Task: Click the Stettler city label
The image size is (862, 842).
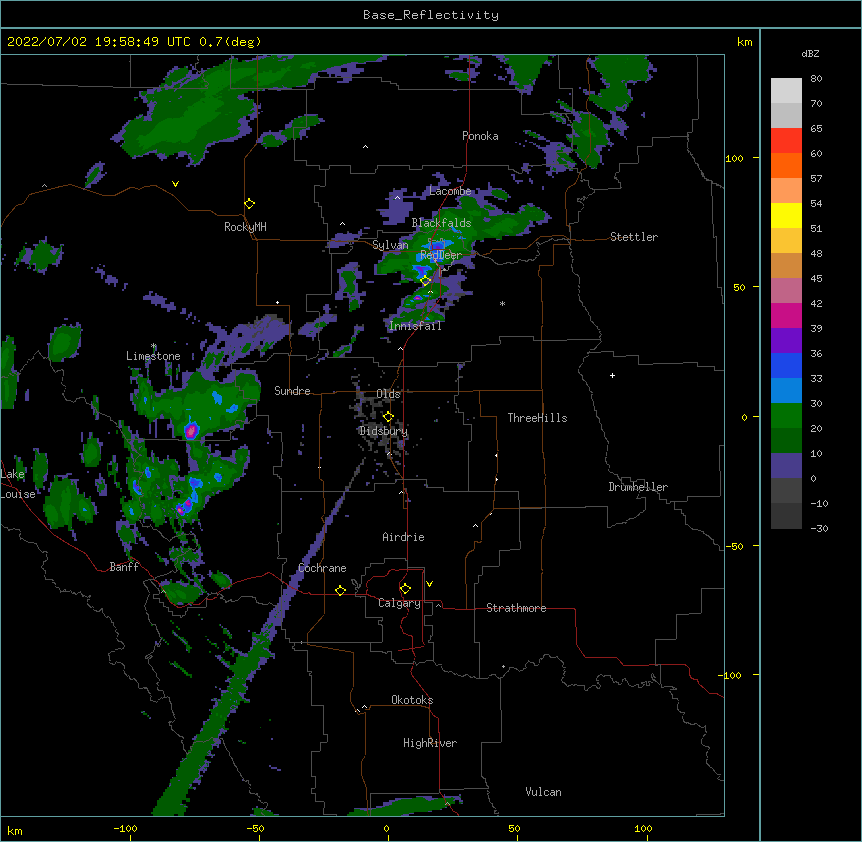Action: click(x=634, y=237)
